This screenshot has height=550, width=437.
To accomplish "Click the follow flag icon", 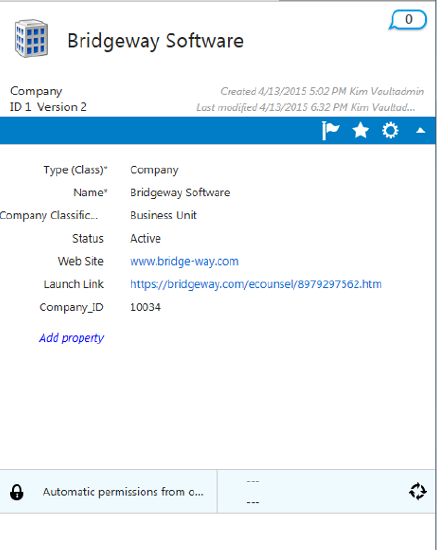I will (330, 130).
